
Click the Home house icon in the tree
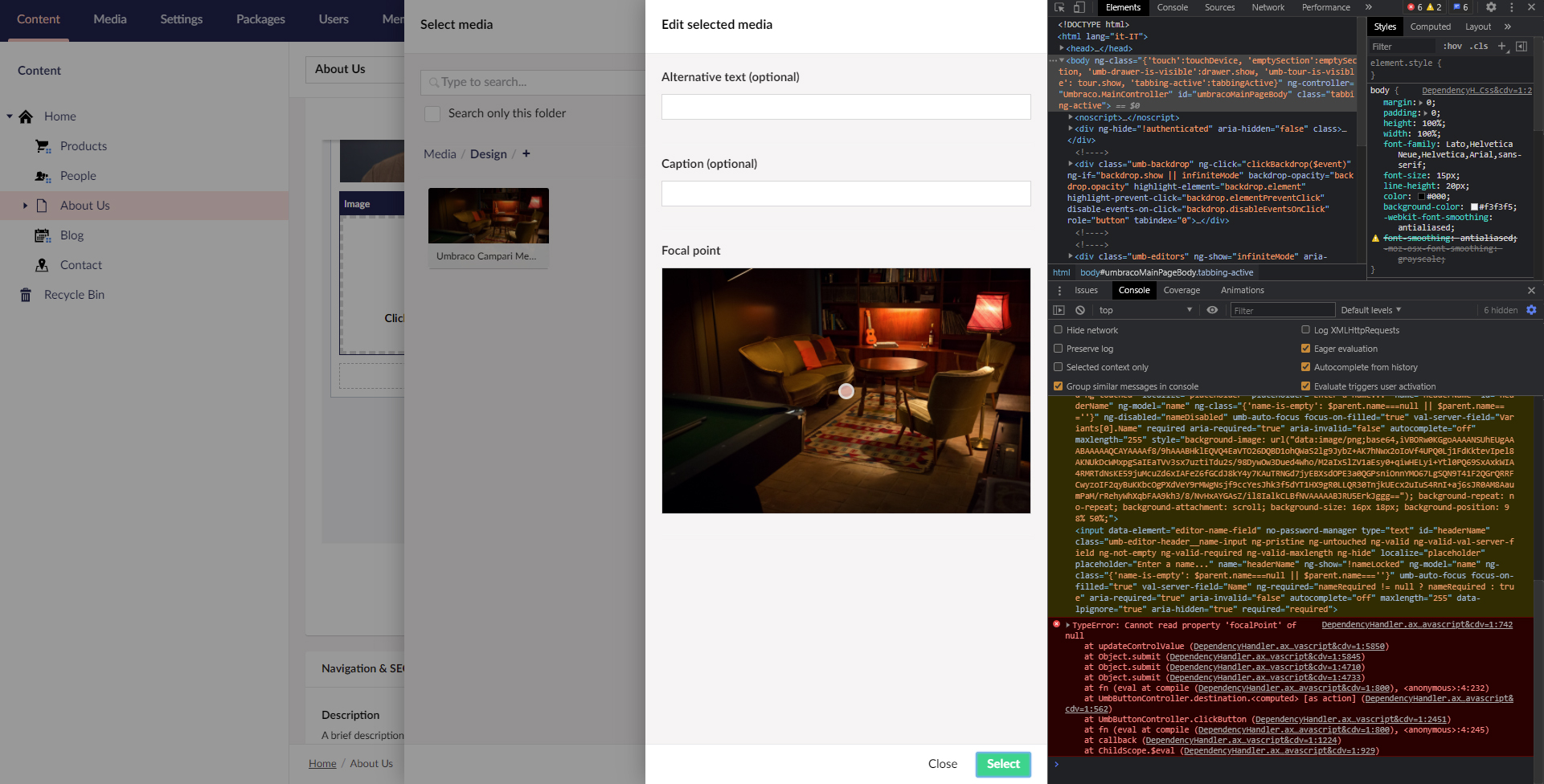[26, 116]
